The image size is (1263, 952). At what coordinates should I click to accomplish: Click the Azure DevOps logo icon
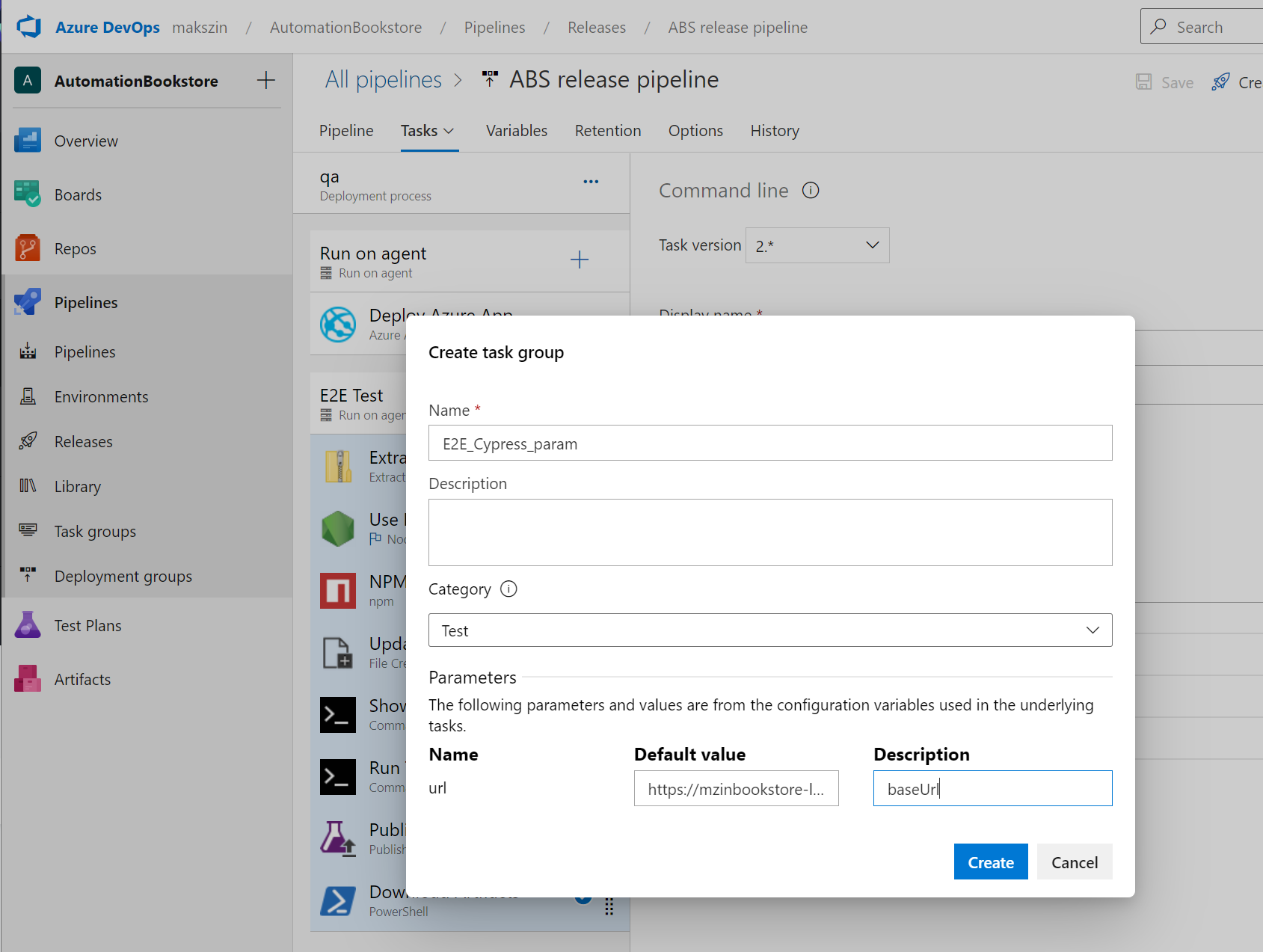[29, 27]
